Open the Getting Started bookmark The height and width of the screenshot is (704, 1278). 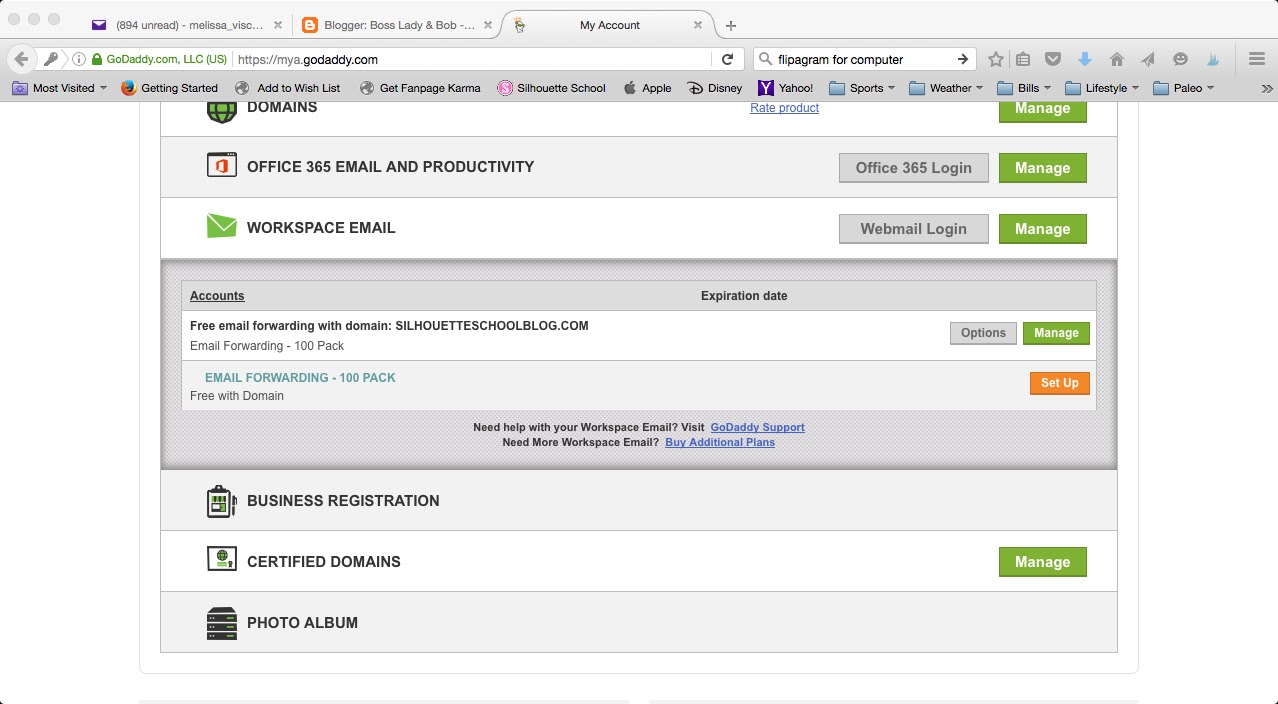click(x=169, y=88)
